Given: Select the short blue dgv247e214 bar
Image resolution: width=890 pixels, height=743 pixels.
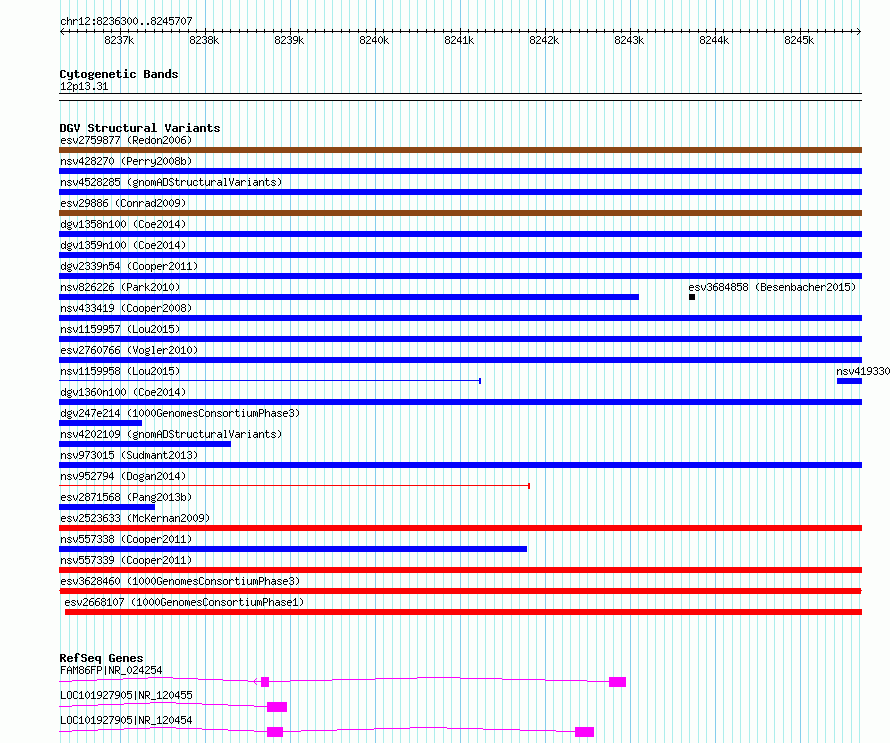Looking at the screenshot, I should click(x=100, y=423).
